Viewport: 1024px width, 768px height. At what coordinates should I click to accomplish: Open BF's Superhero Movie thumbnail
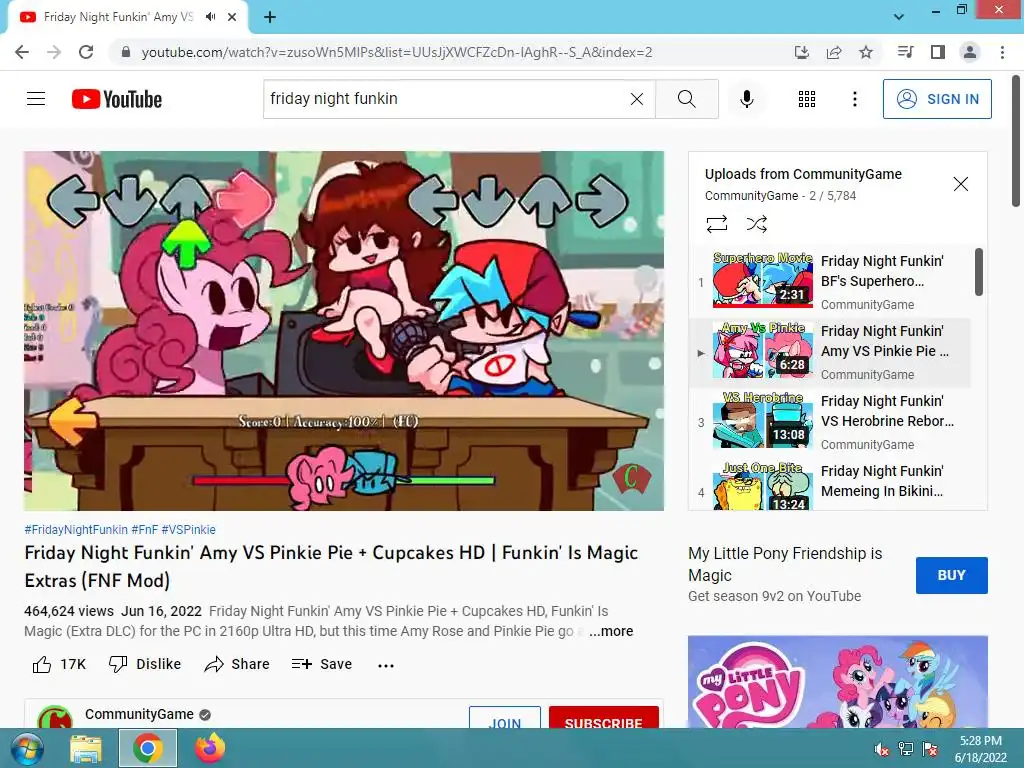click(763, 280)
